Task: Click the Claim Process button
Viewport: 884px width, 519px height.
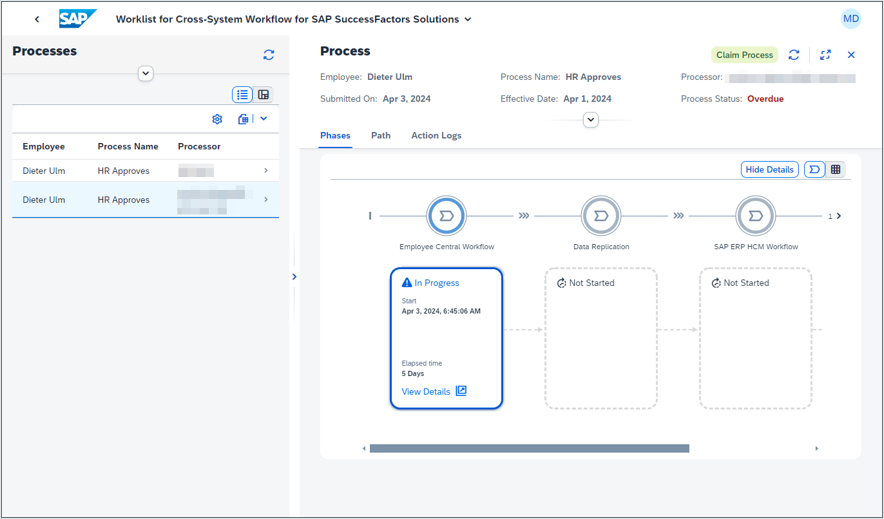Action: click(x=744, y=55)
